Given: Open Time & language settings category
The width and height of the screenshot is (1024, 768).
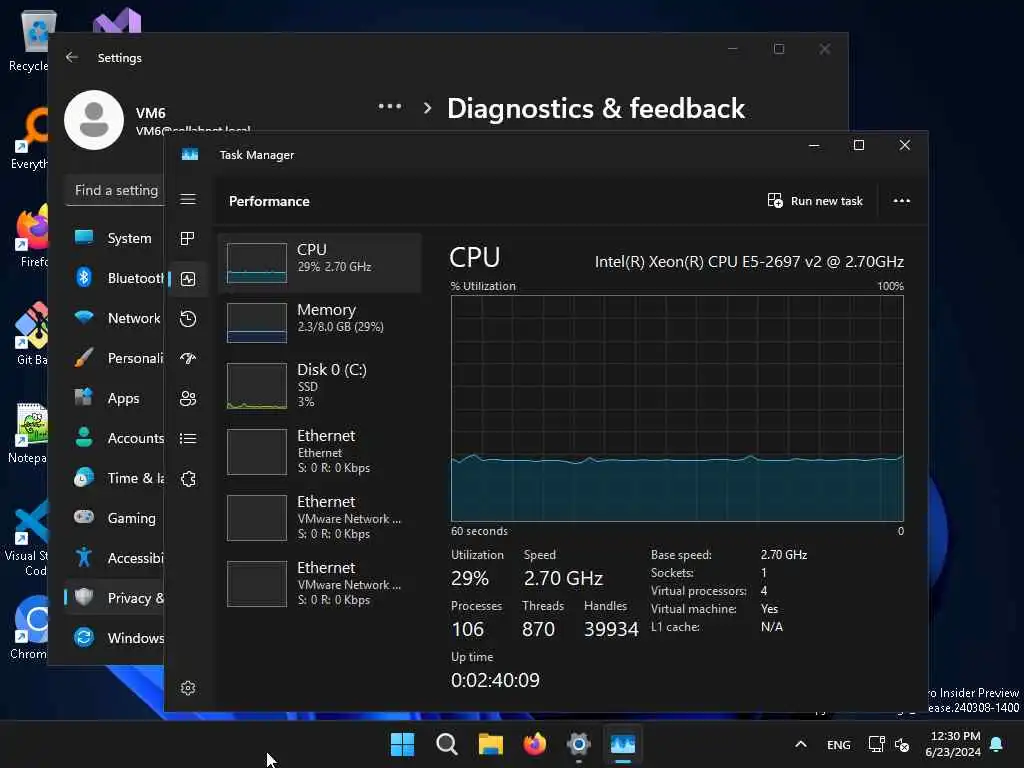Looking at the screenshot, I should 114,478.
